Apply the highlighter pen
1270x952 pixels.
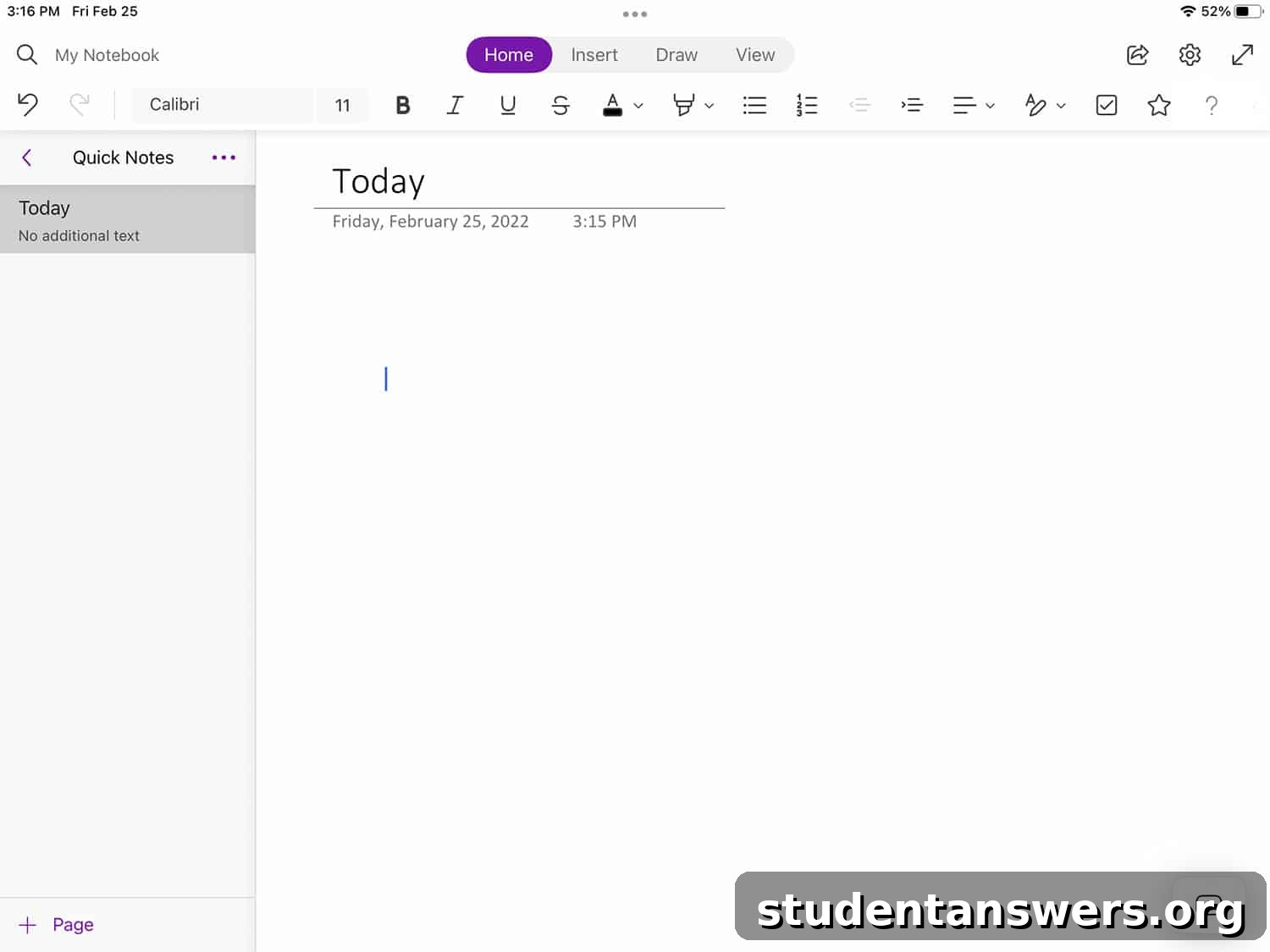tap(683, 105)
